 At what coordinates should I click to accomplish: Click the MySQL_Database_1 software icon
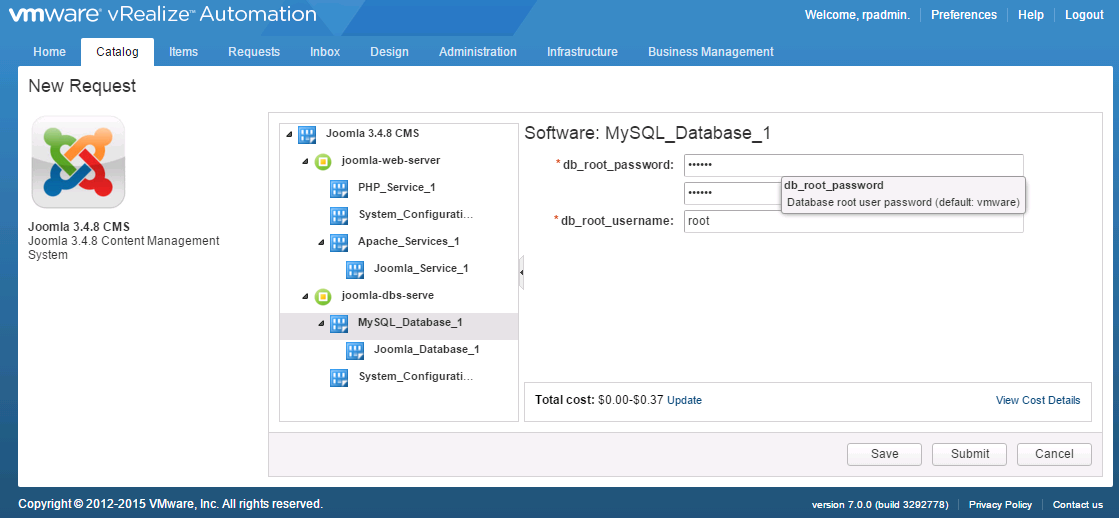339,323
